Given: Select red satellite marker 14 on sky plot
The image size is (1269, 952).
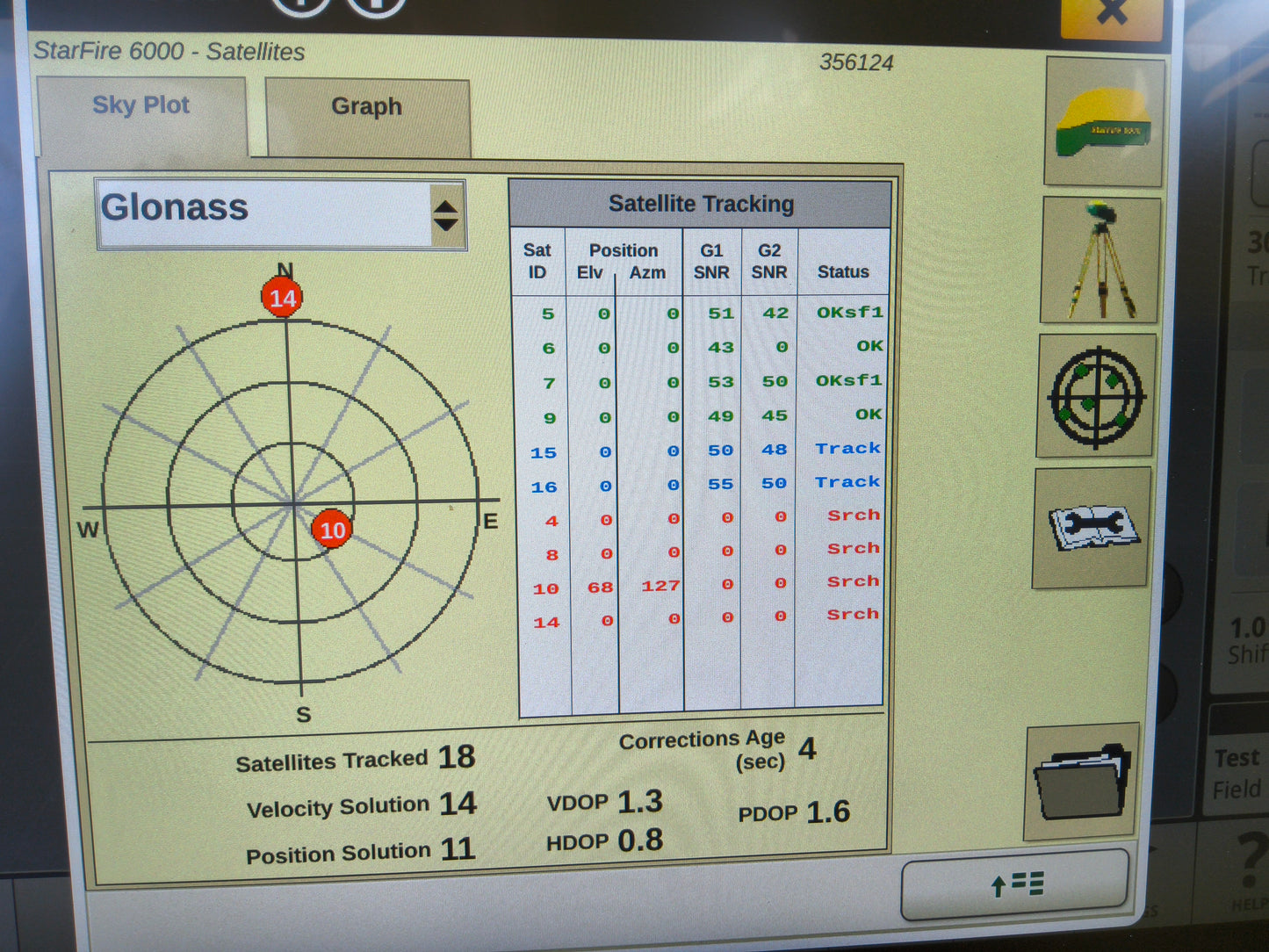Looking at the screenshot, I should click(282, 298).
